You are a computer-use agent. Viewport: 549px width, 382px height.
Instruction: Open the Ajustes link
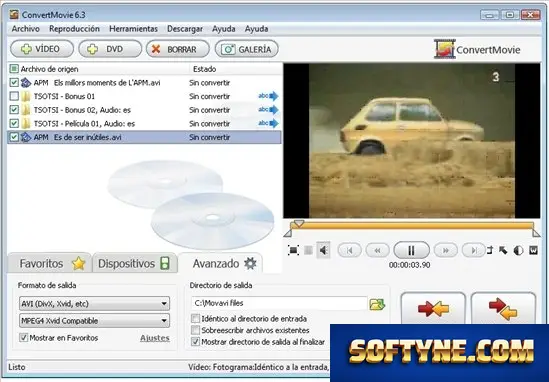pos(155,338)
